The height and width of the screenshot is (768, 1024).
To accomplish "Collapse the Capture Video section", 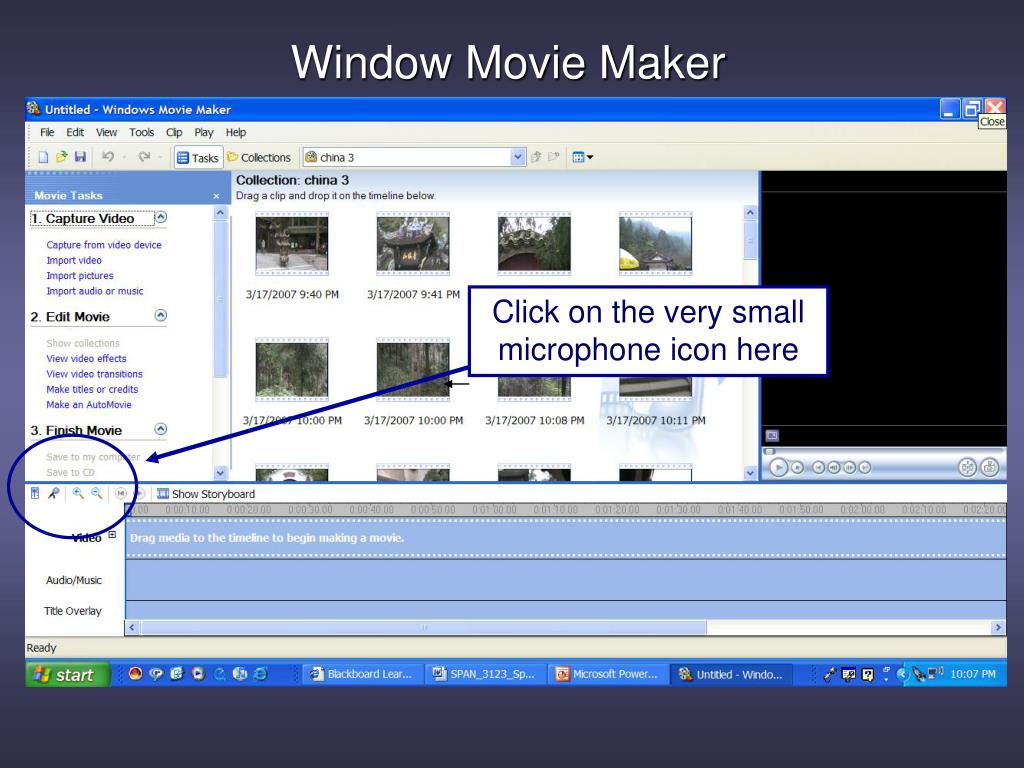I will [x=161, y=217].
